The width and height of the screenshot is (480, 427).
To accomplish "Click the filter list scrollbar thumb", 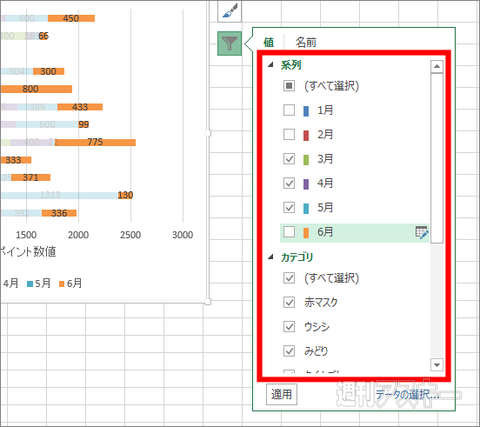I will click(437, 158).
